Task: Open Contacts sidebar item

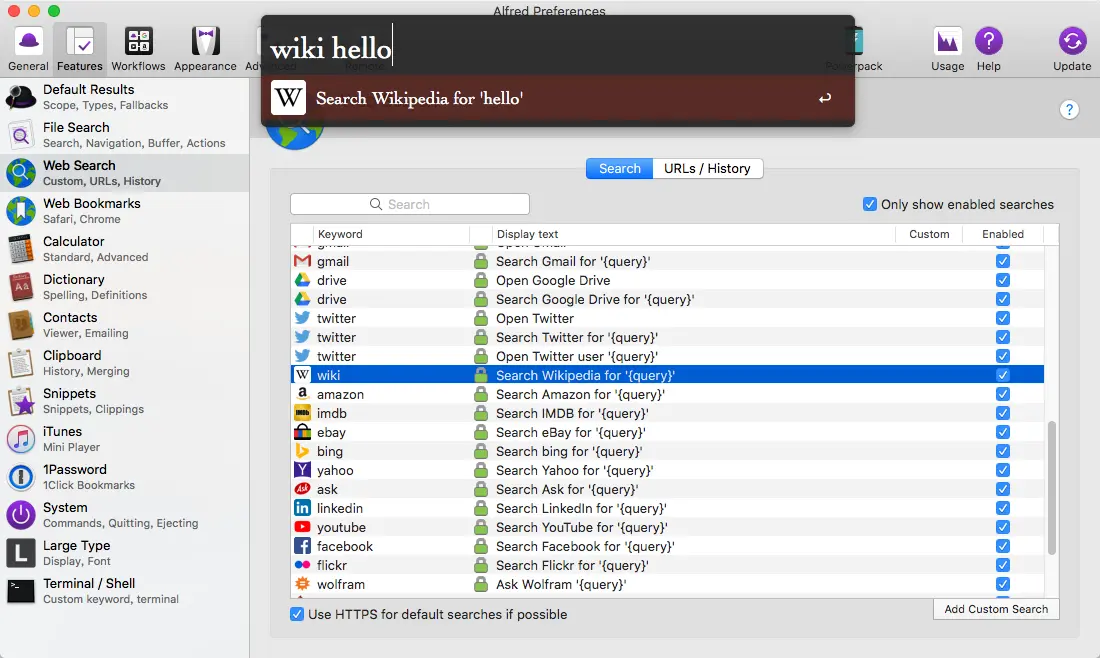Action: 124,324
